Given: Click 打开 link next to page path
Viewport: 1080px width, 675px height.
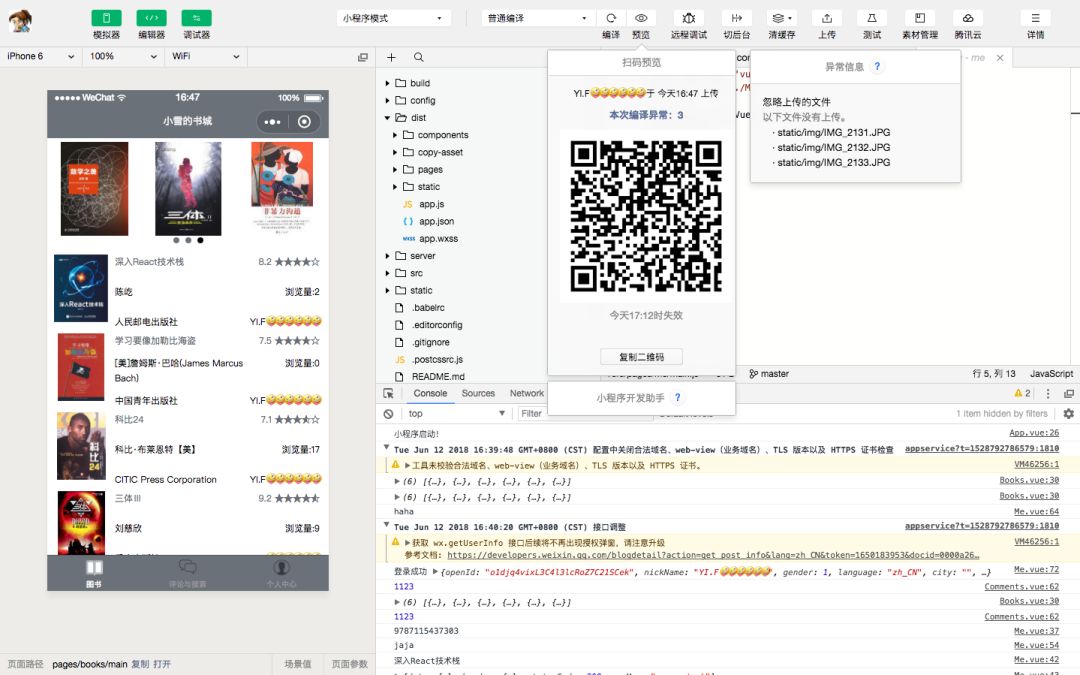Looking at the screenshot, I should pos(162,664).
